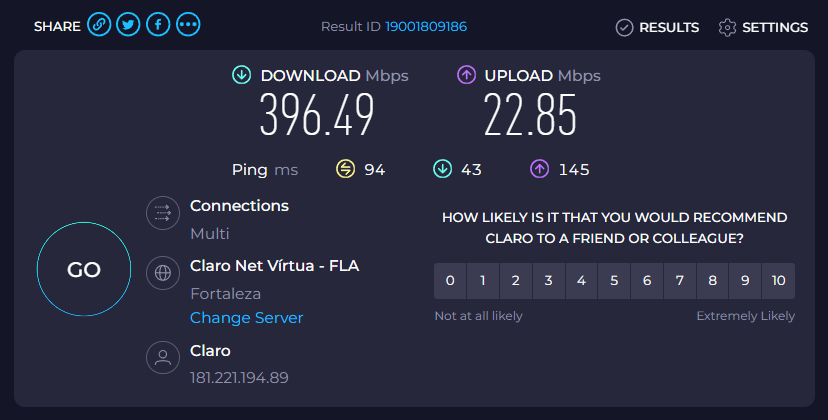This screenshot has height=420, width=828.
Task: Click the IP address 181.221.194.89
Action: click(x=239, y=378)
